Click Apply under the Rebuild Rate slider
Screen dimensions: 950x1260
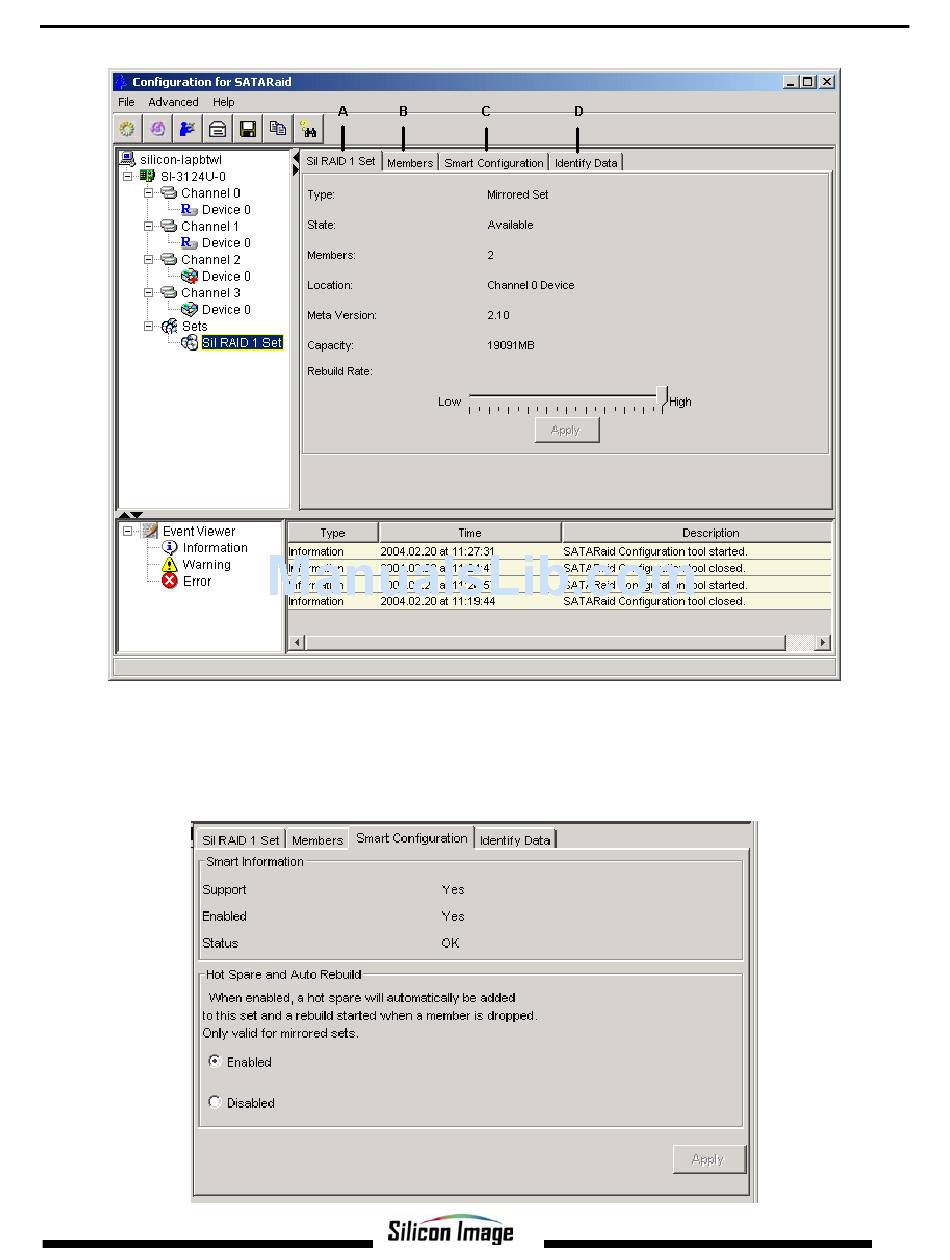point(566,430)
